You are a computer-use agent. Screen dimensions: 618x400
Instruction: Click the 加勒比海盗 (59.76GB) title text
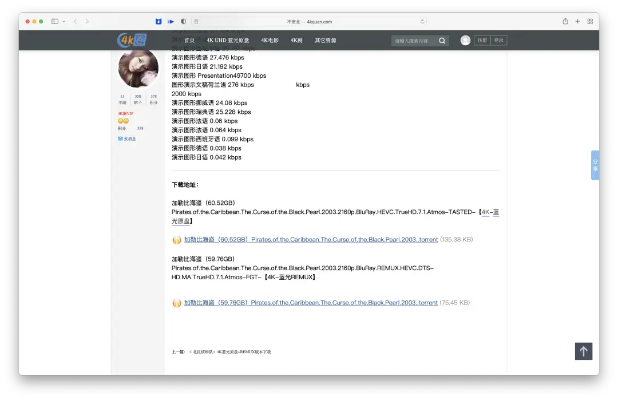pos(203,259)
